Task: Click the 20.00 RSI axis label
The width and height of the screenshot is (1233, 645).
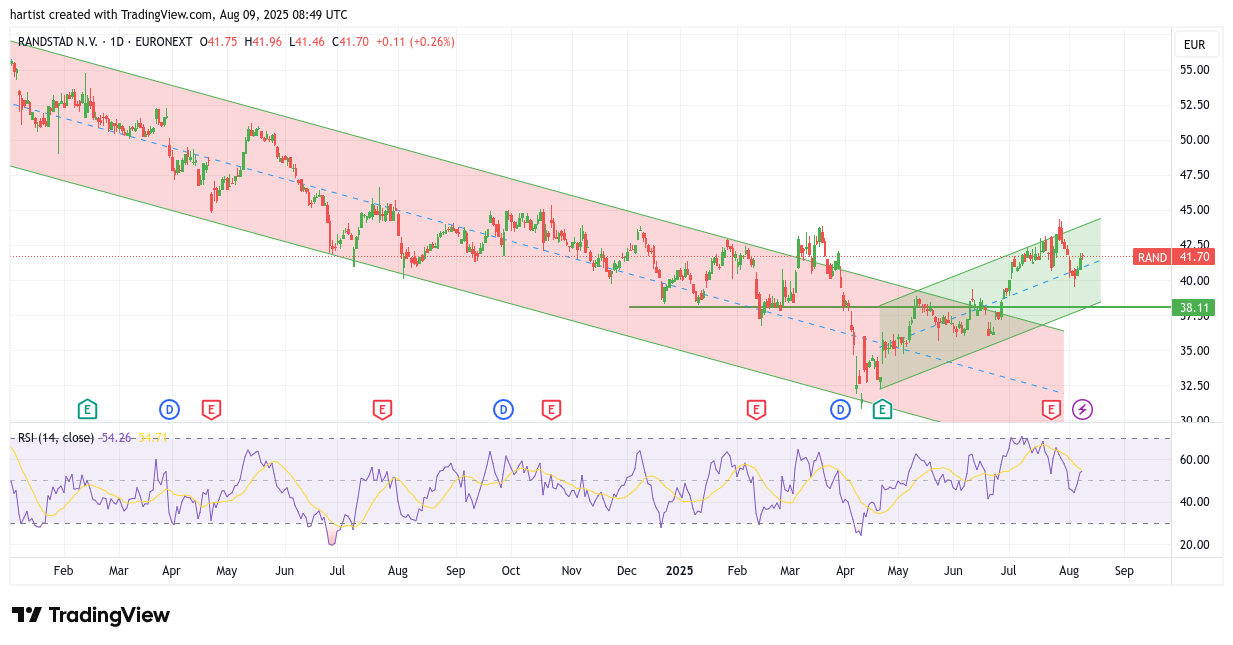Action: tap(1195, 545)
